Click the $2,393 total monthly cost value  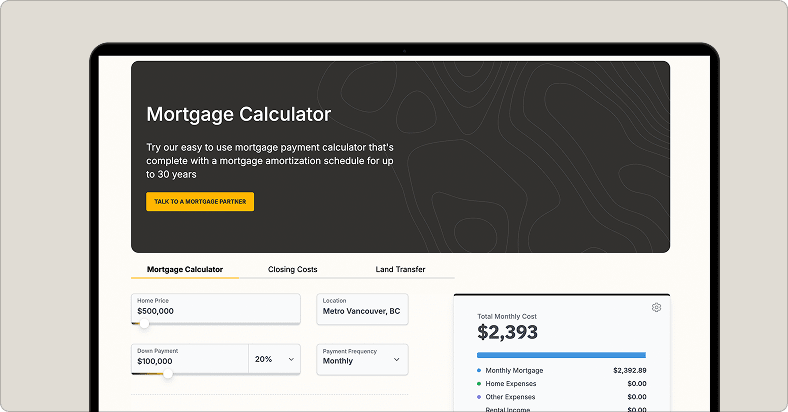pos(507,332)
